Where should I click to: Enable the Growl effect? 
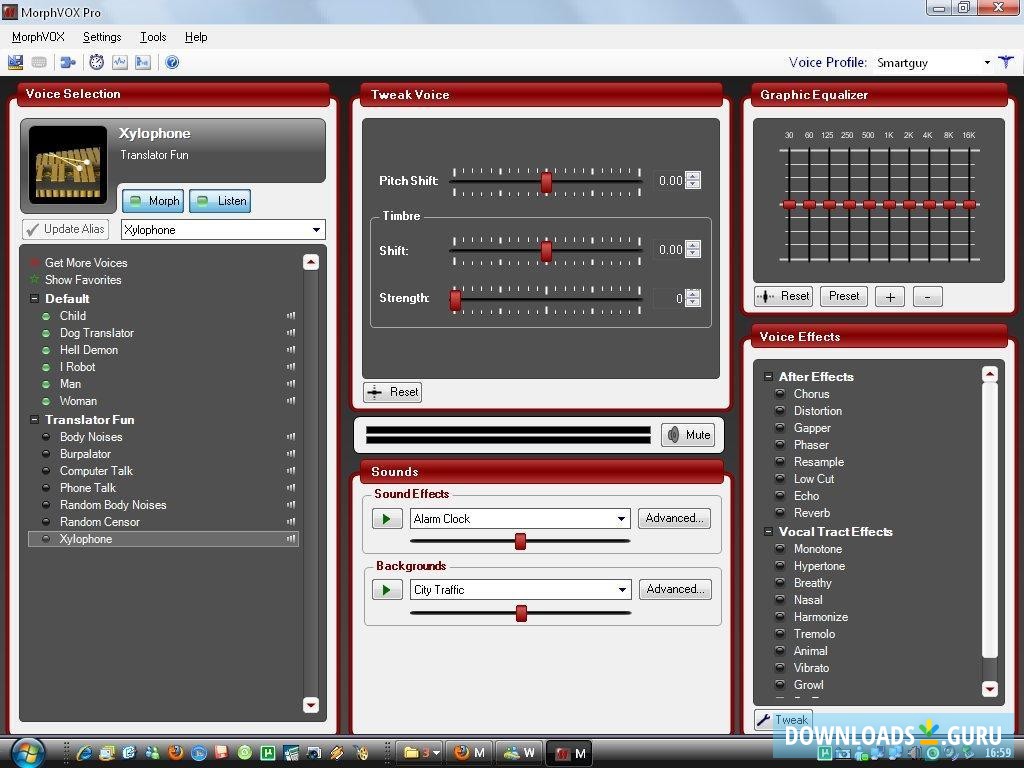point(780,684)
